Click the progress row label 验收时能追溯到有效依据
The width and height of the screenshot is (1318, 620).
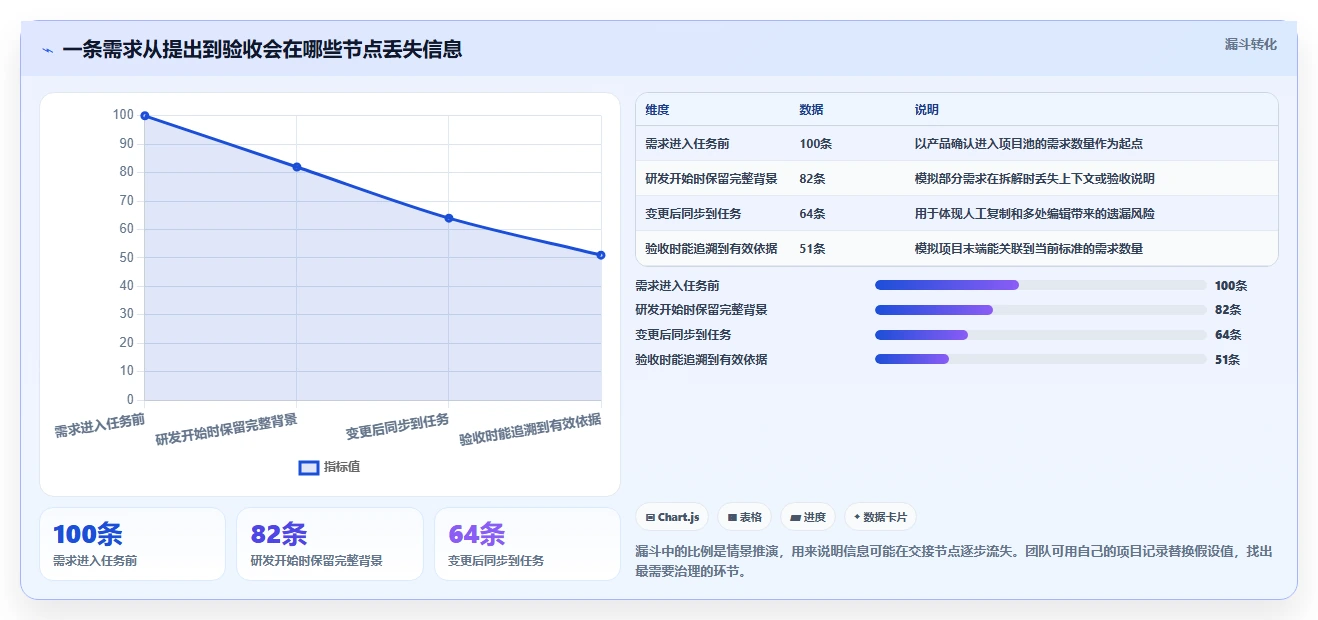(701, 359)
